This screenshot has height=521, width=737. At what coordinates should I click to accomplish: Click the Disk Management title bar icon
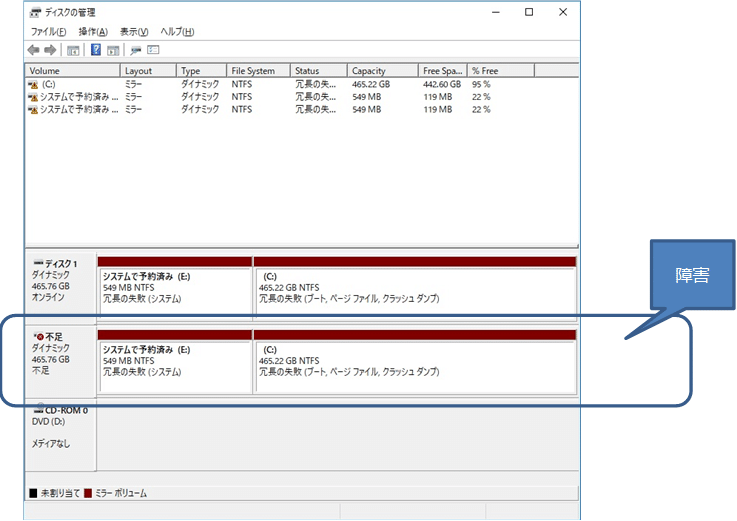(35, 13)
